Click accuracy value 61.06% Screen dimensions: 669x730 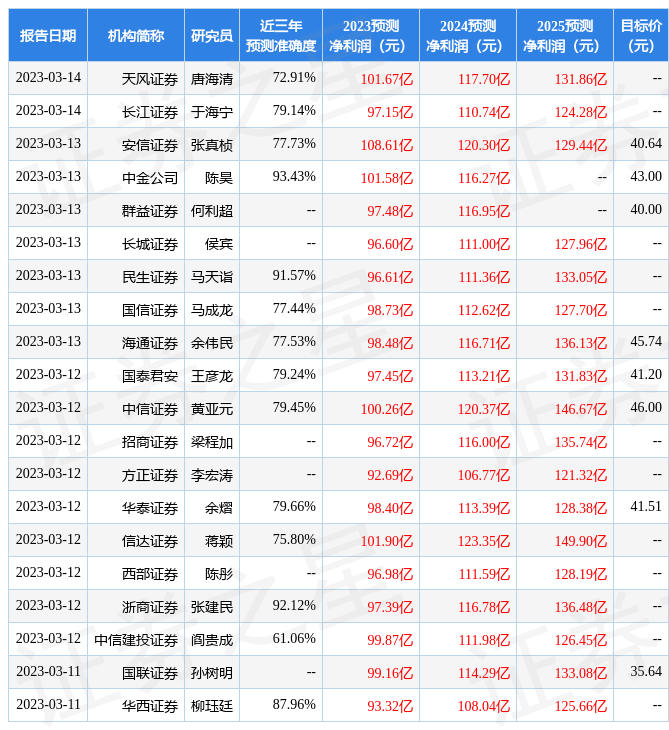294,638
